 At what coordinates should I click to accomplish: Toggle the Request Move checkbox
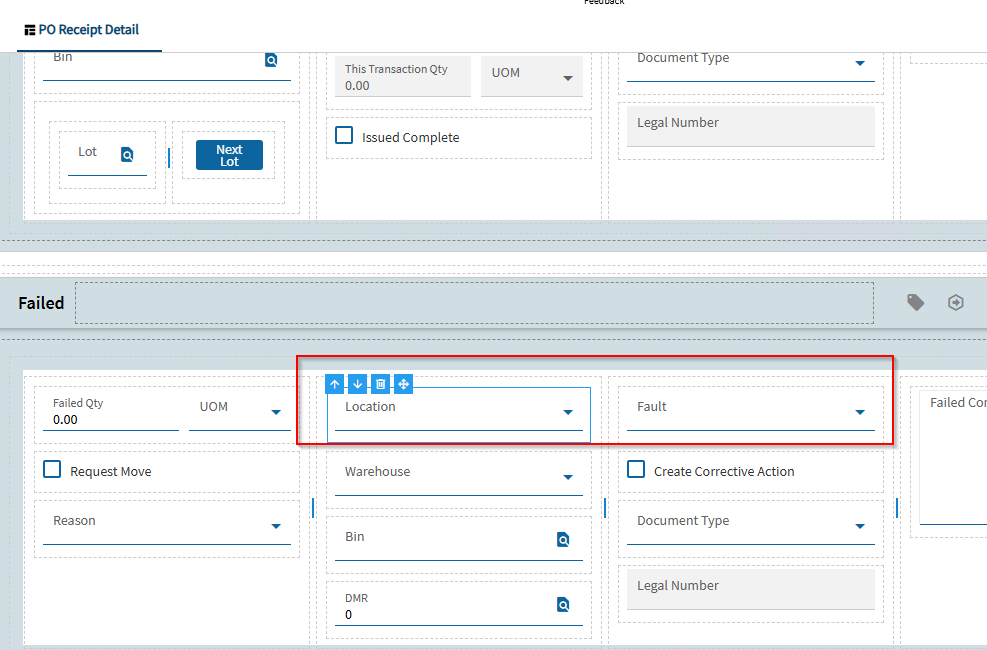(52, 469)
